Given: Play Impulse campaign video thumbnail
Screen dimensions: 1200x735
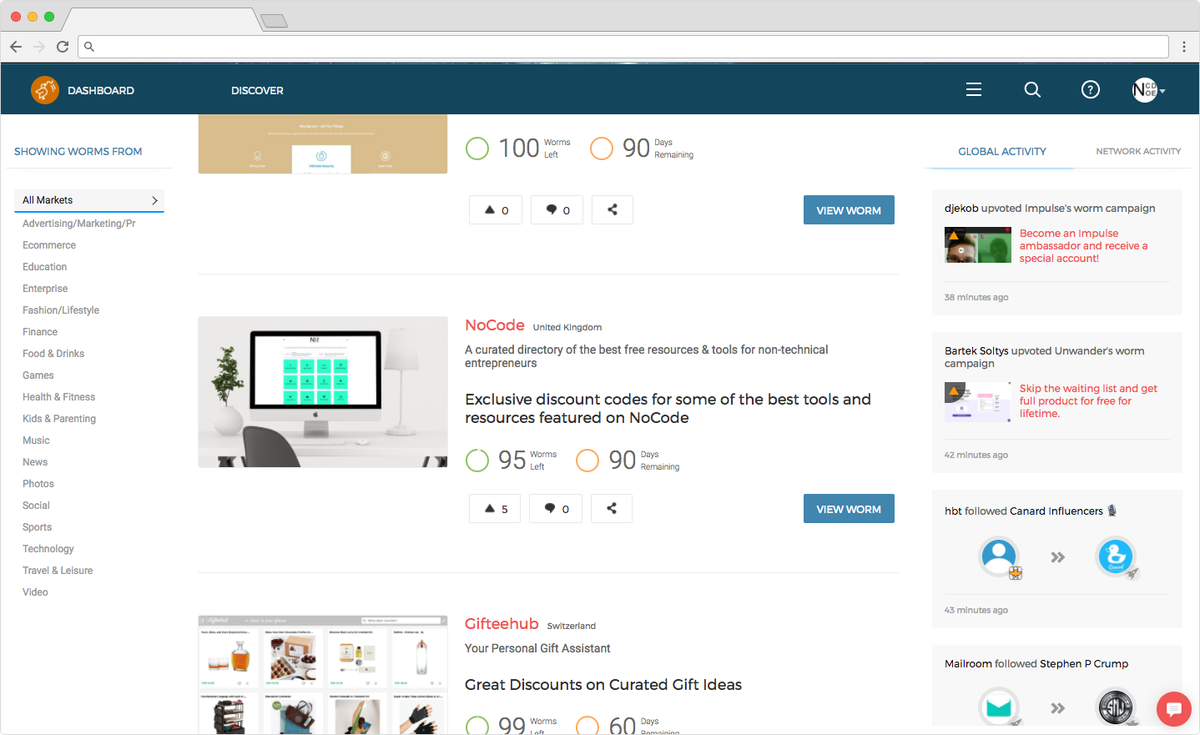Looking at the screenshot, I should pos(977,245).
